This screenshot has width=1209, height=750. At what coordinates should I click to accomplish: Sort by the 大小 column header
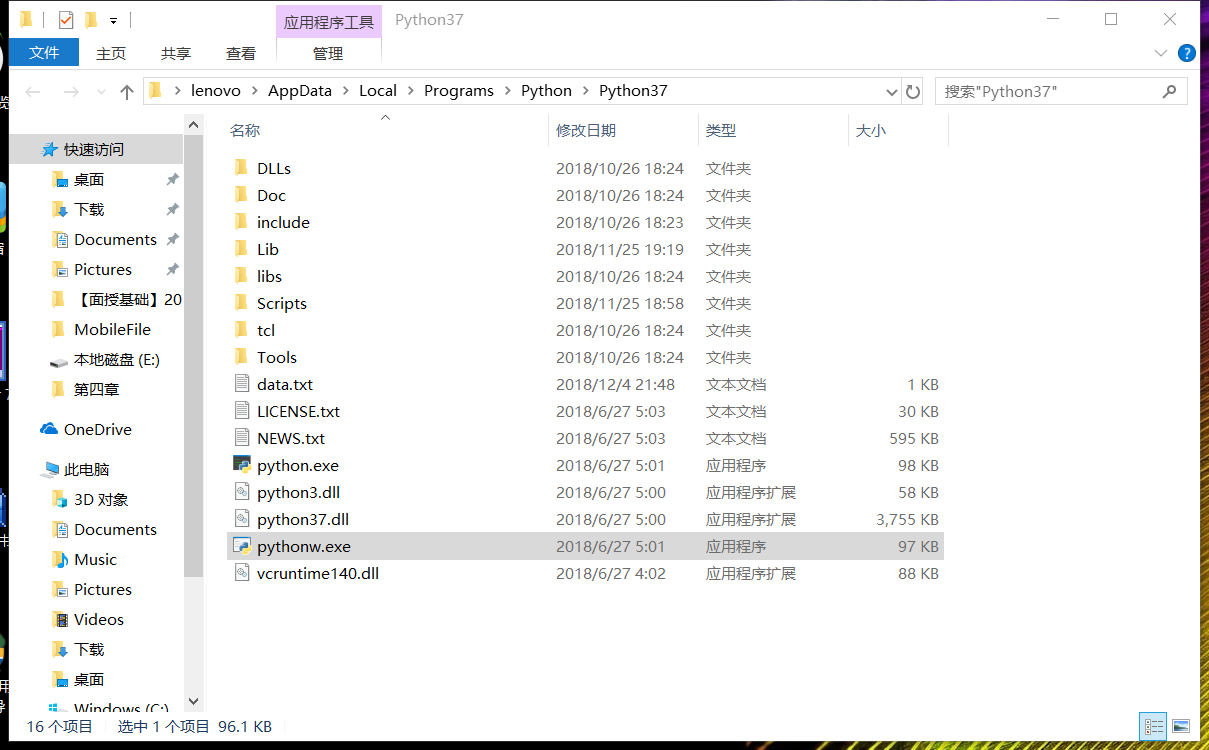pyautogui.click(x=871, y=130)
